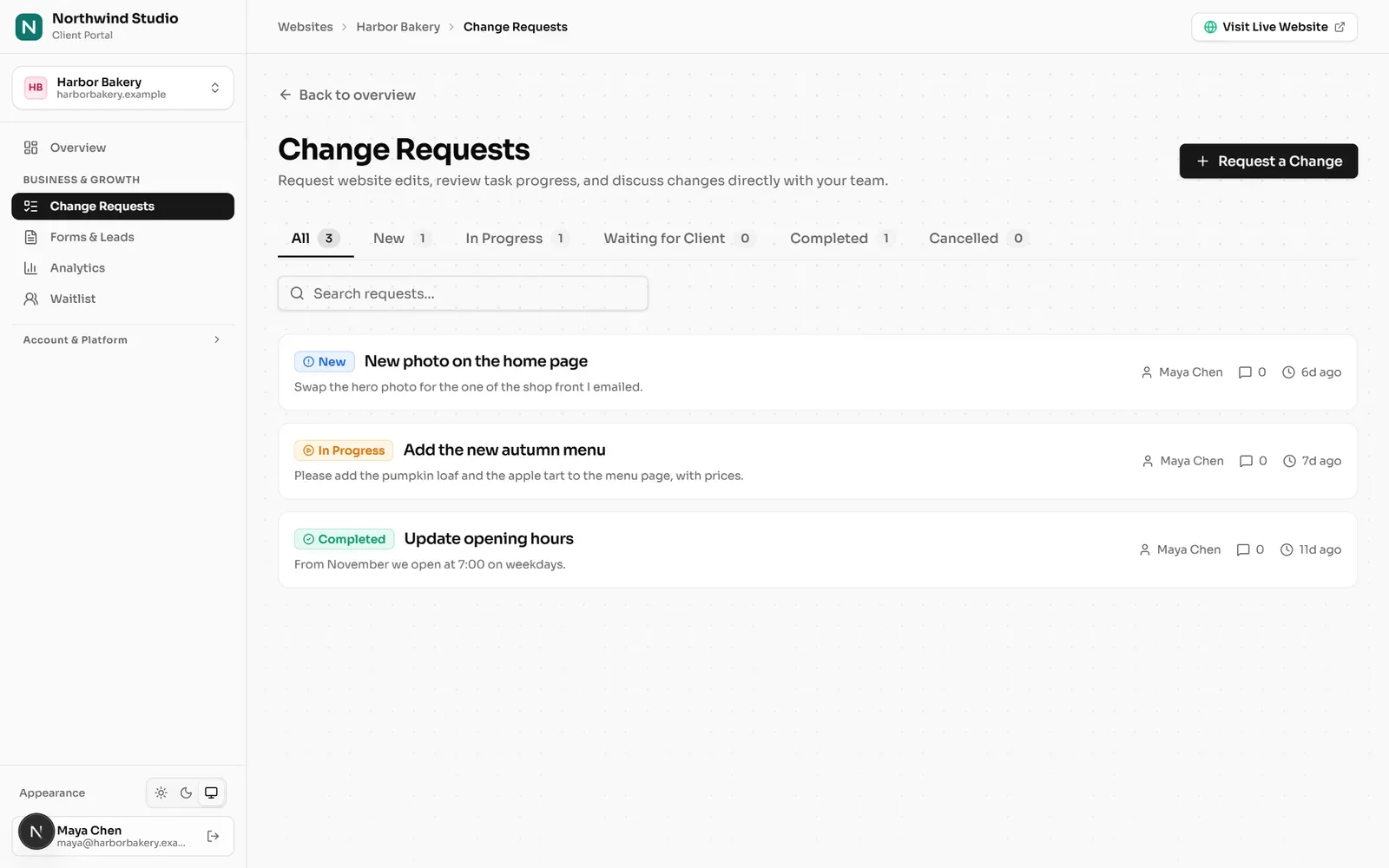The image size is (1389, 868).
Task: Select the Completed tab
Action: point(842,239)
